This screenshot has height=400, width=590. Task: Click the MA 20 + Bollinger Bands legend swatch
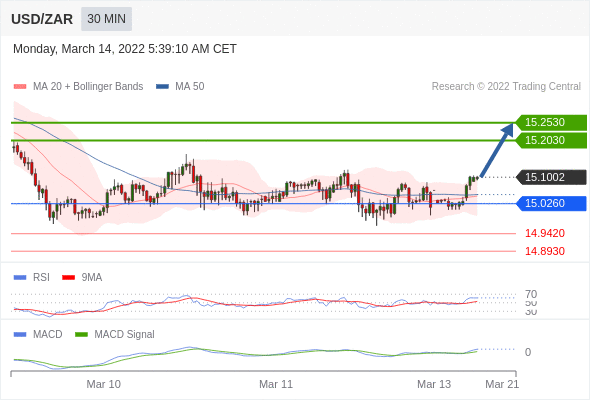pyautogui.click(x=20, y=87)
